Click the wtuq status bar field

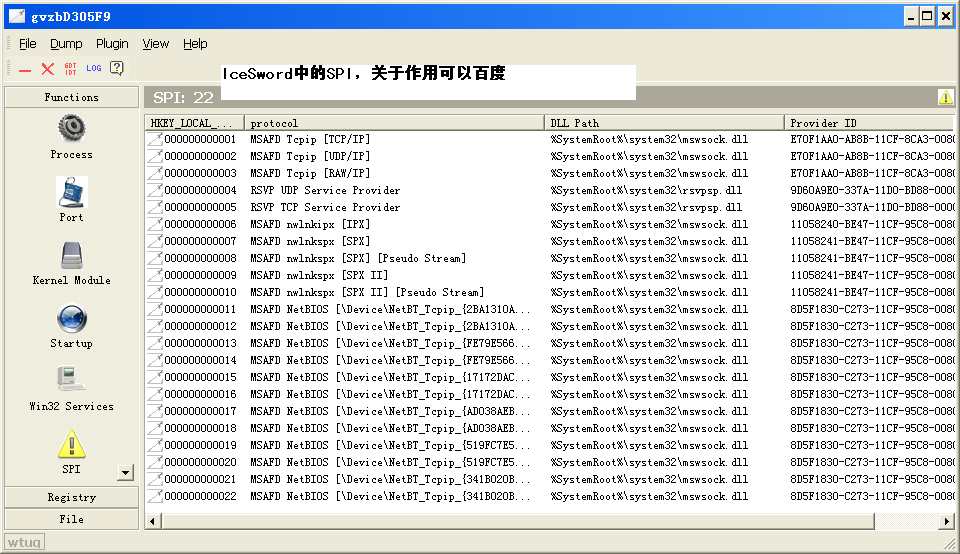(x=24, y=542)
